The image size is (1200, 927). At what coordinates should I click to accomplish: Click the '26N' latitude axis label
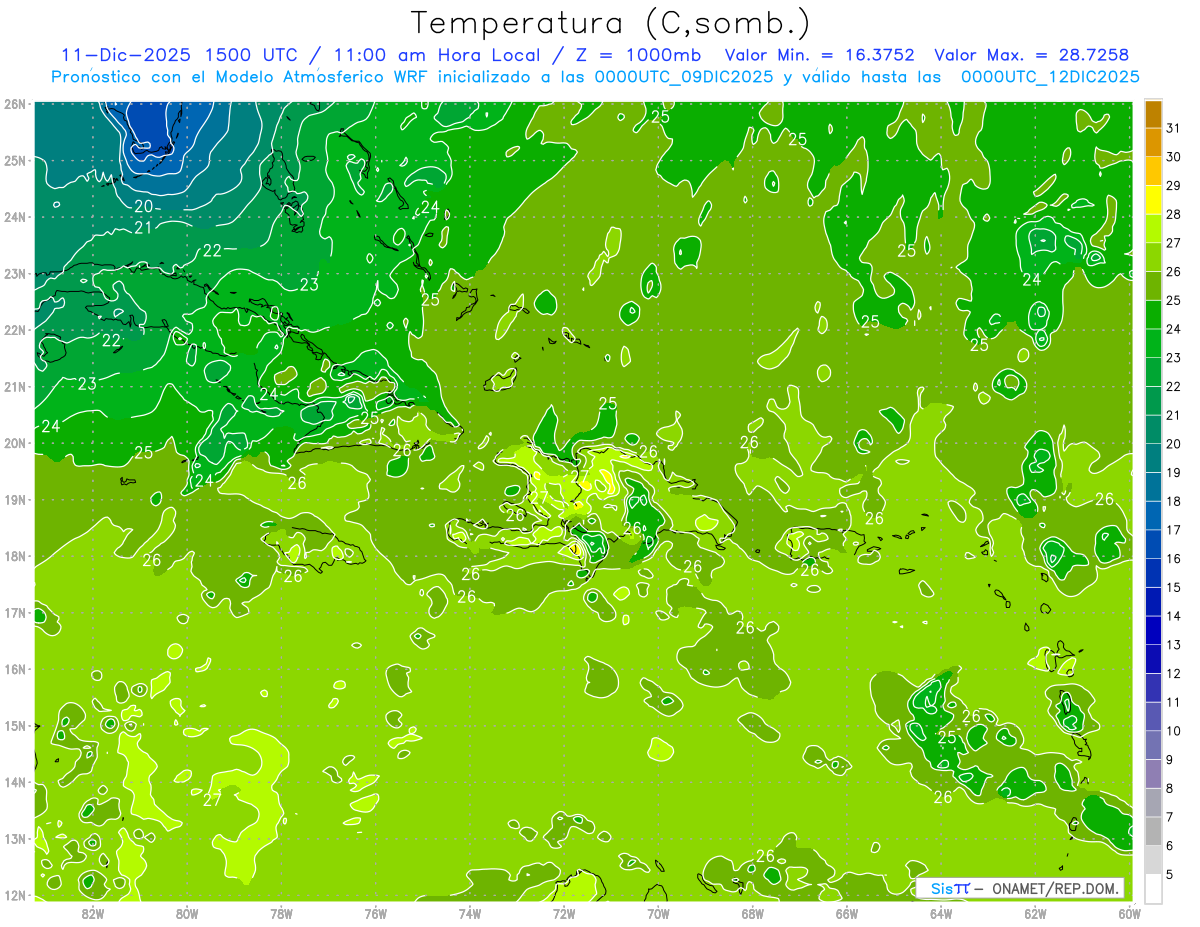15,104
